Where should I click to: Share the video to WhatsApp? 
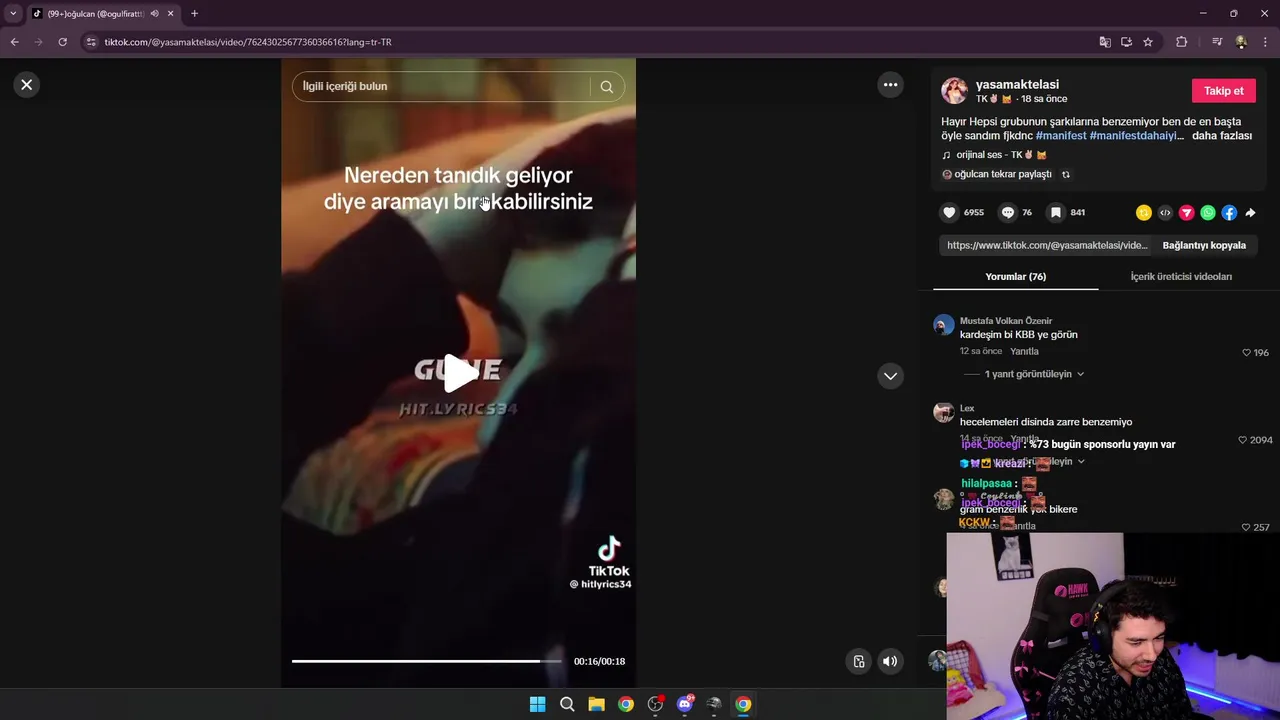1208,213
